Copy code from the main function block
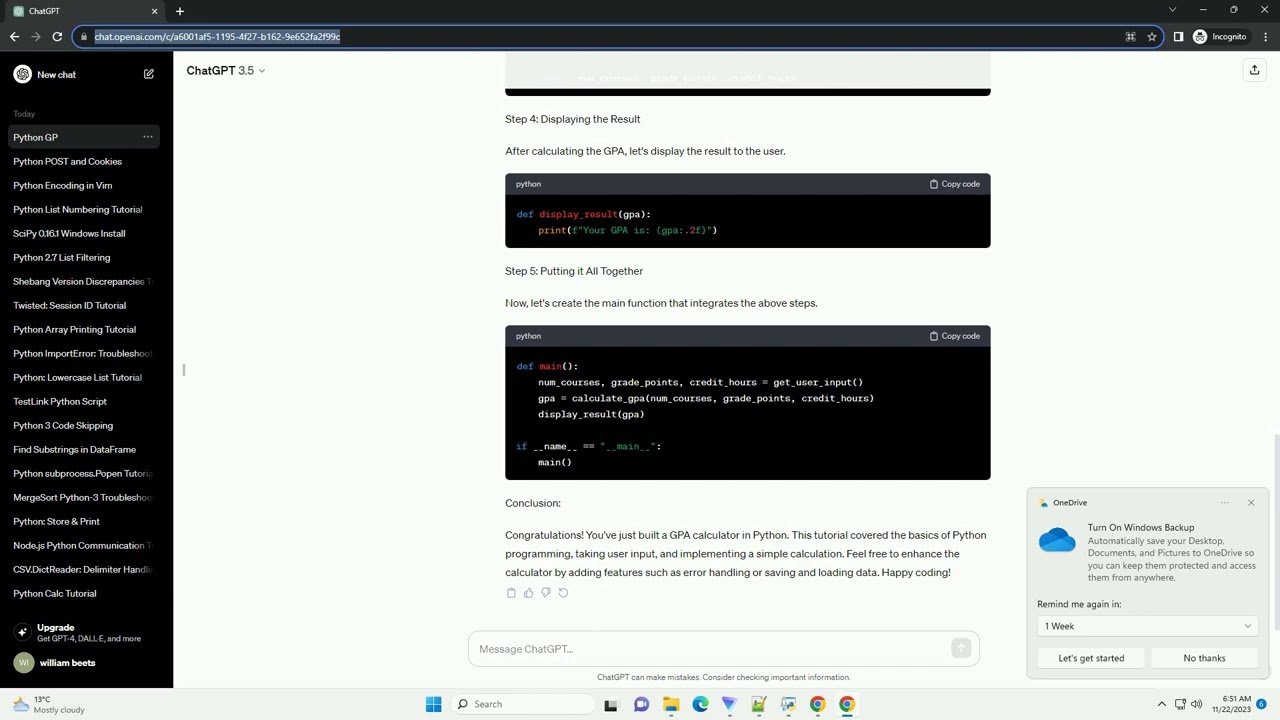The height and width of the screenshot is (720, 1280). 955,336
